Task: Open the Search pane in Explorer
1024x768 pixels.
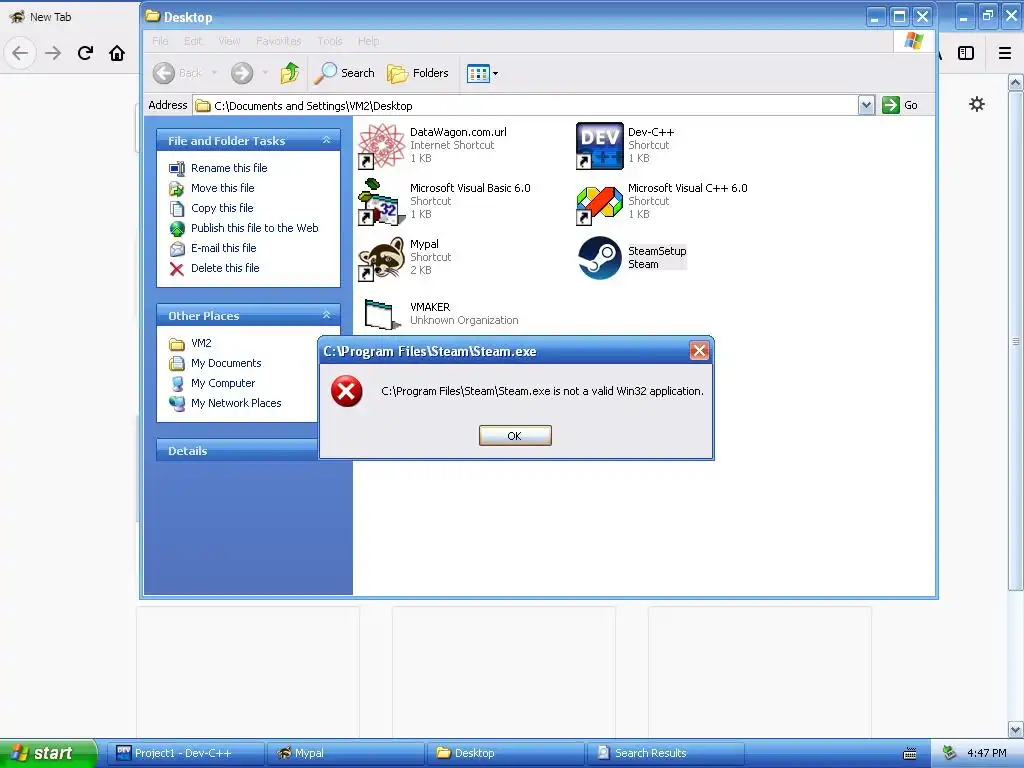Action: [x=344, y=73]
